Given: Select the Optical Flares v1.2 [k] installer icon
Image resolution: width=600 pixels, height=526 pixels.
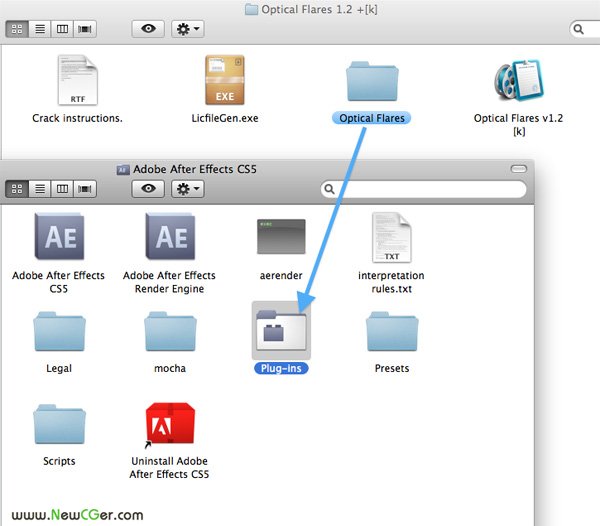Looking at the screenshot, I should pos(519,80).
